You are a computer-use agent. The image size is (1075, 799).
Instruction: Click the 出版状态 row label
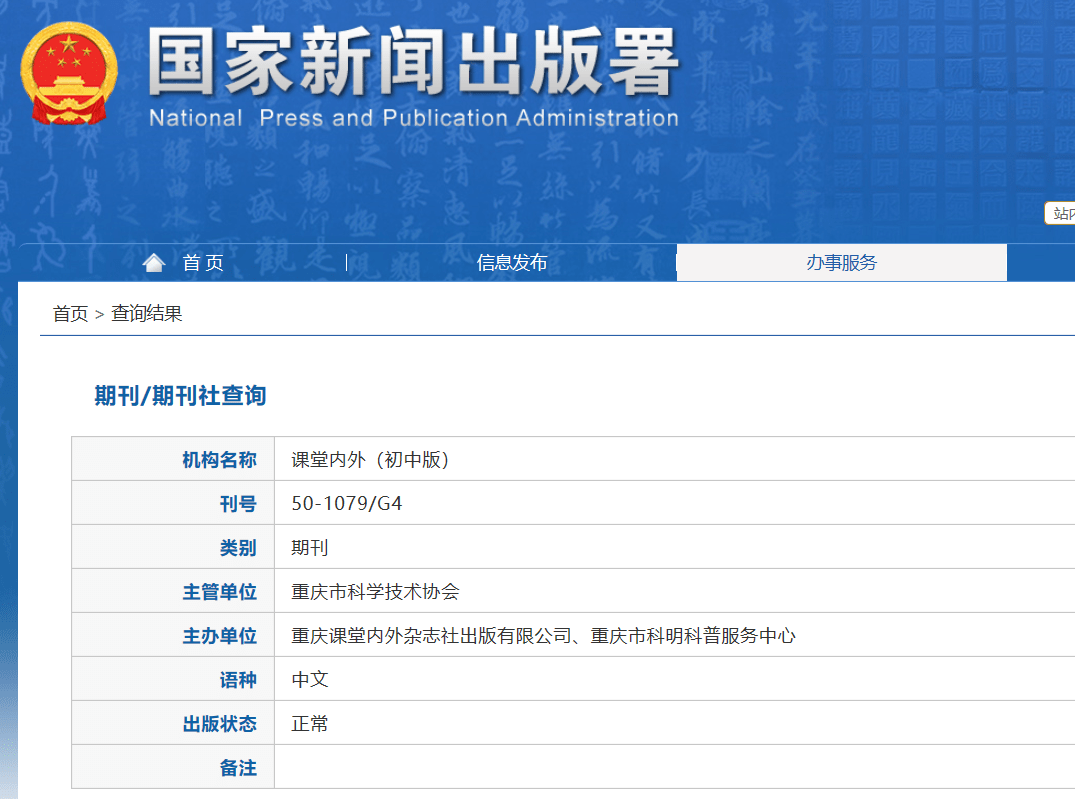coord(219,724)
